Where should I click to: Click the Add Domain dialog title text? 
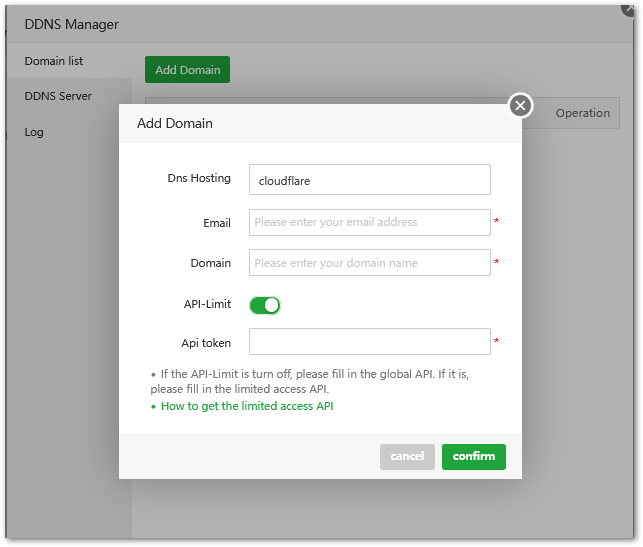tap(175, 124)
